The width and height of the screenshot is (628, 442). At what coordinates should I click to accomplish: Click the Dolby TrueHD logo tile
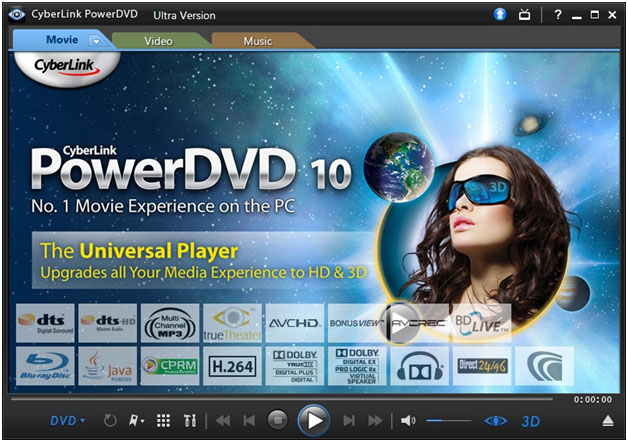tap(295, 366)
